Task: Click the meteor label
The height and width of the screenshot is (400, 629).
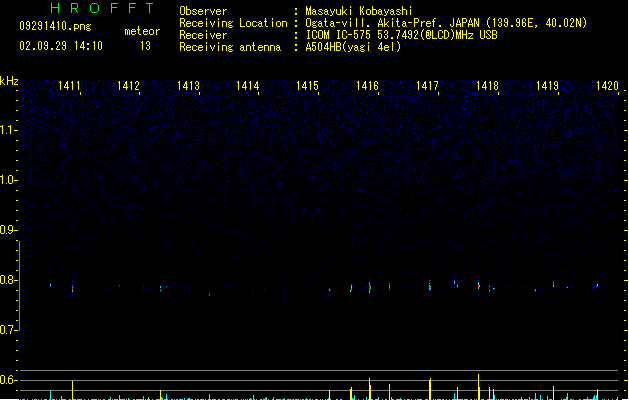Action: point(142,31)
